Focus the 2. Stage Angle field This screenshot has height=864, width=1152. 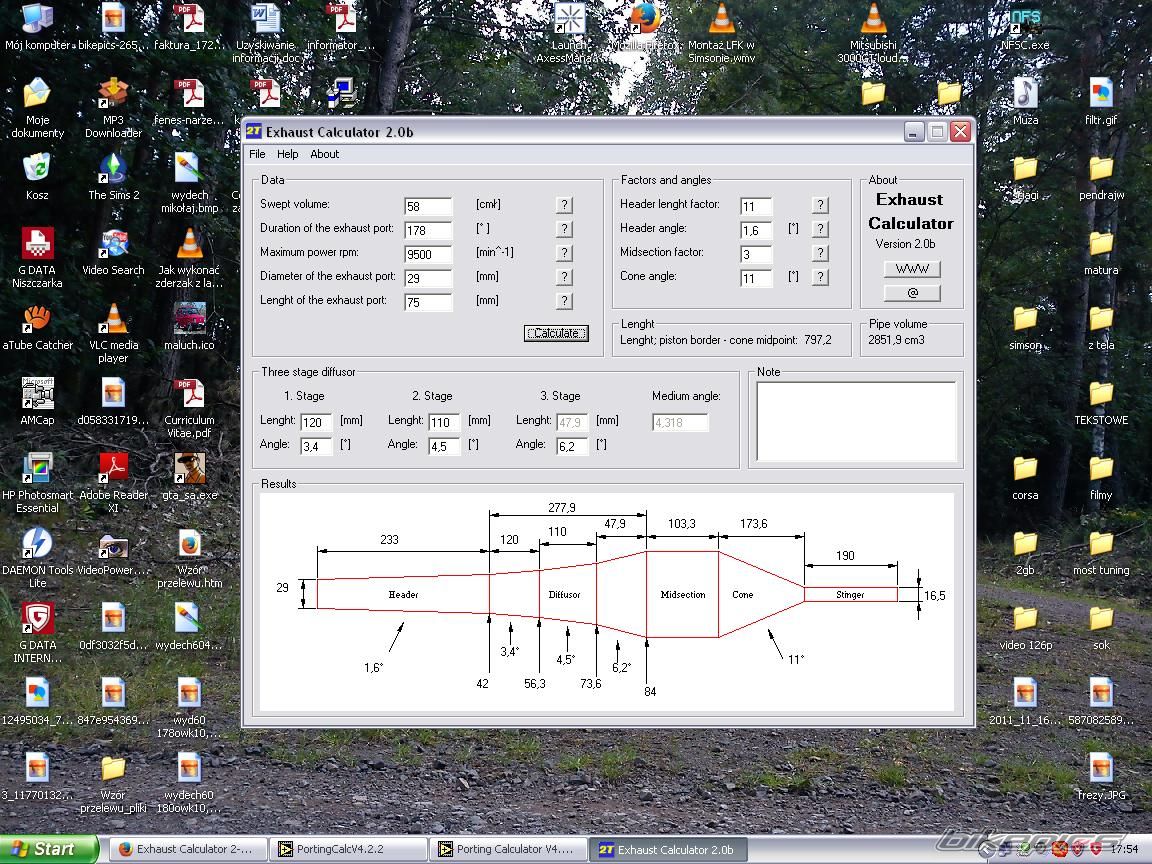(x=444, y=446)
